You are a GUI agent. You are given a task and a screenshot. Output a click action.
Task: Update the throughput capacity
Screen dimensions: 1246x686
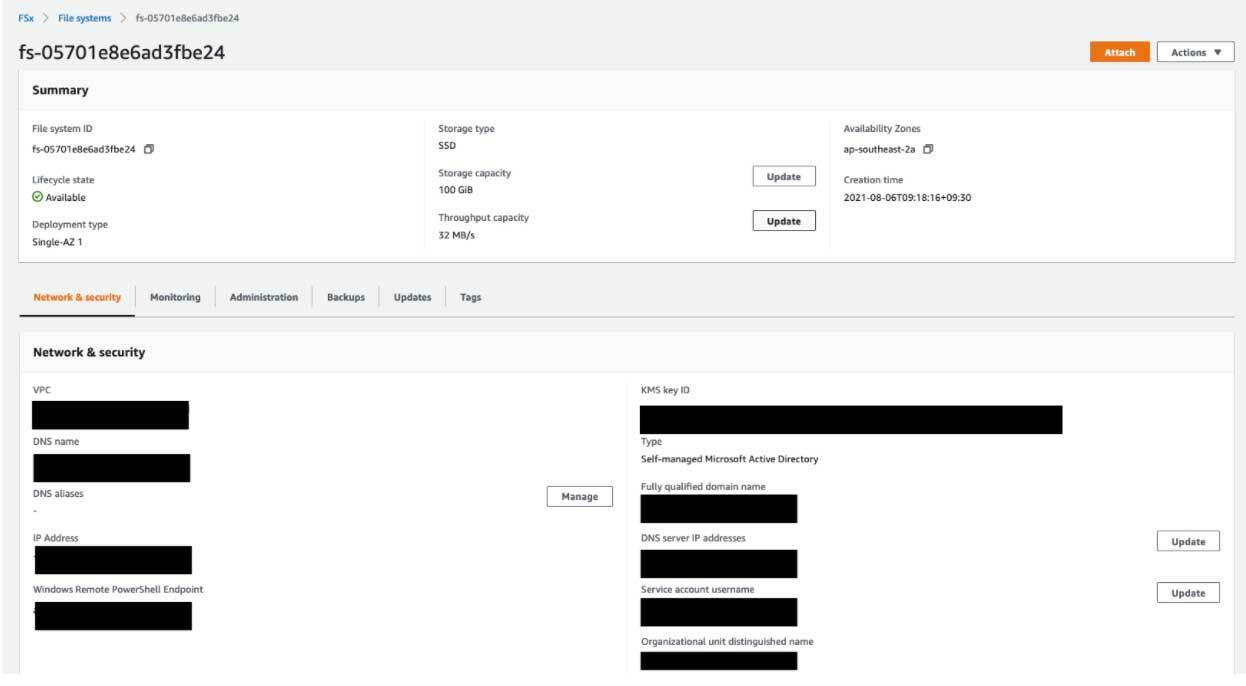pos(784,220)
